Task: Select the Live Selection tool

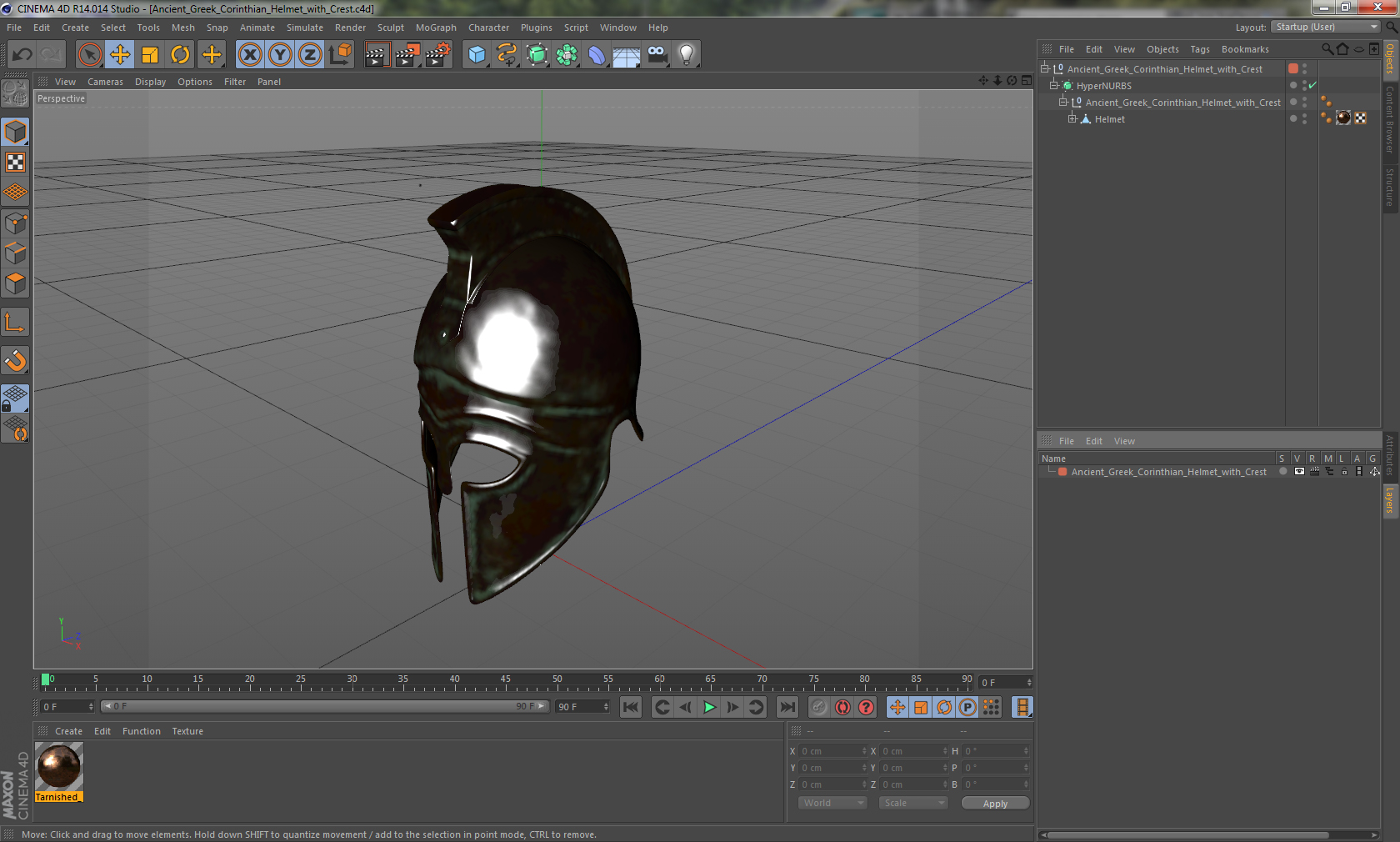Action: pyautogui.click(x=89, y=55)
